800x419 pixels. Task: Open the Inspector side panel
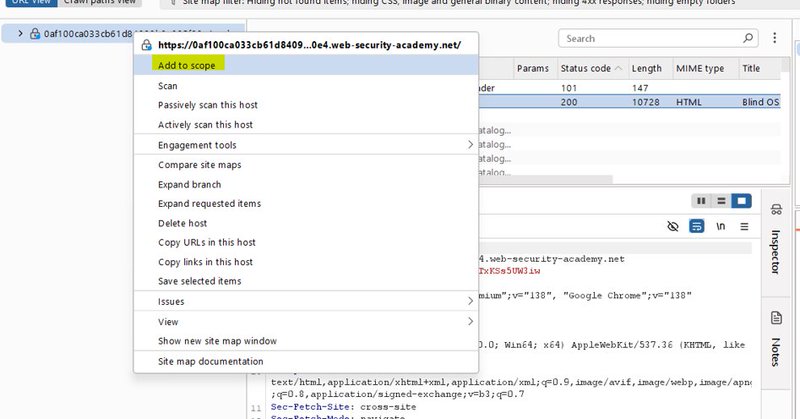pos(776,251)
